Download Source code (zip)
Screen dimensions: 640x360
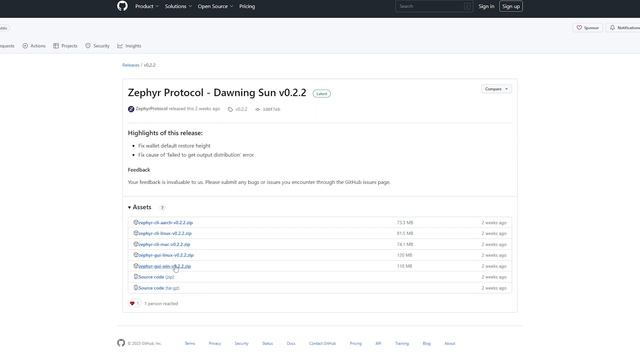pyautogui.click(x=156, y=277)
